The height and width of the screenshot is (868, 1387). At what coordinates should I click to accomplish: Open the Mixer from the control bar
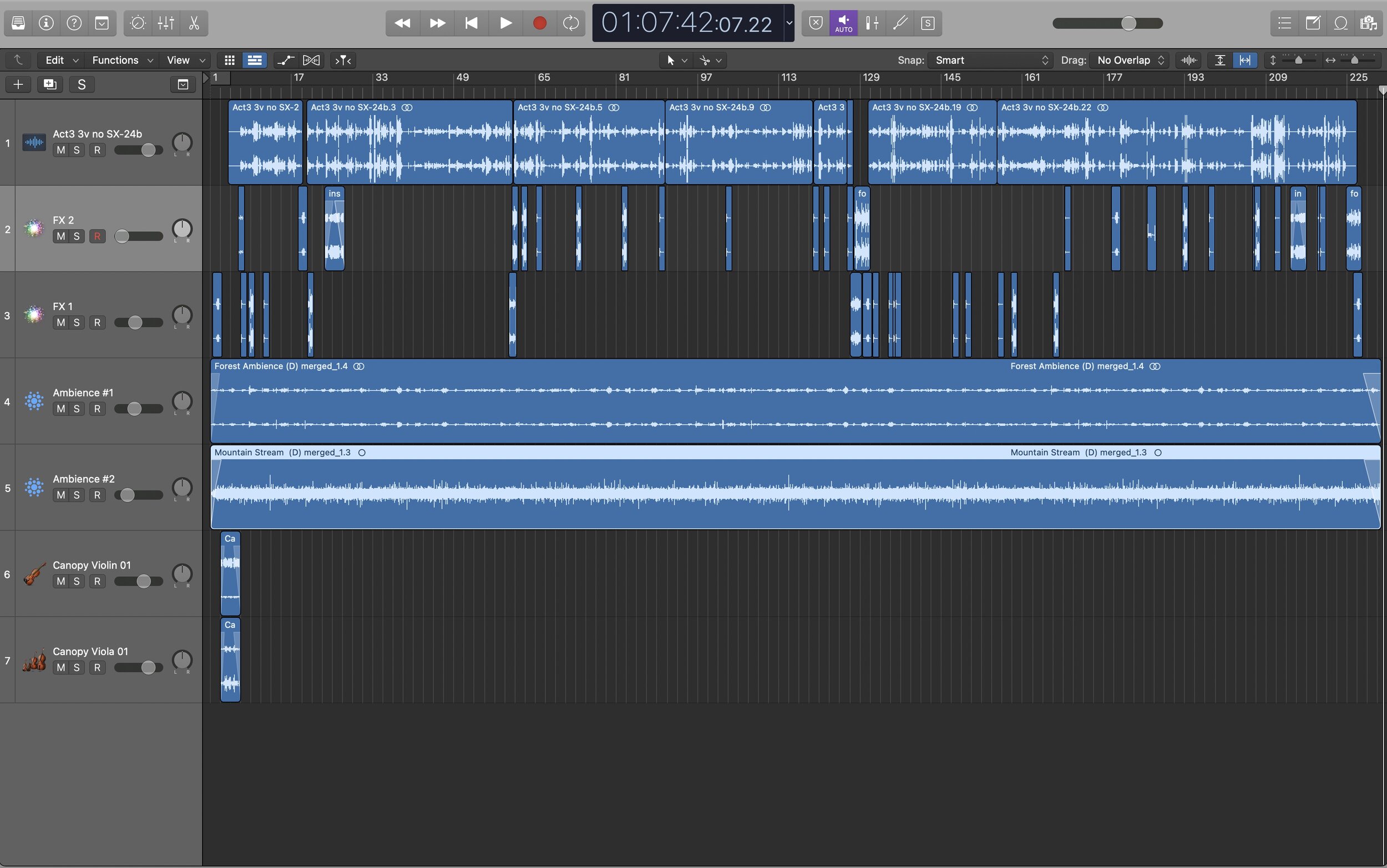pos(166,23)
